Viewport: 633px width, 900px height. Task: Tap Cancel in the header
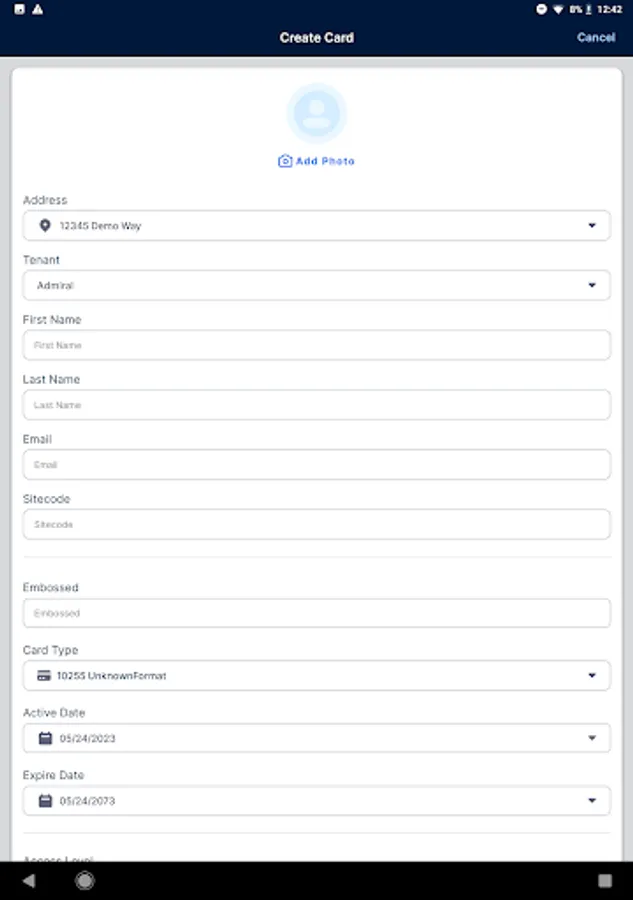(596, 37)
